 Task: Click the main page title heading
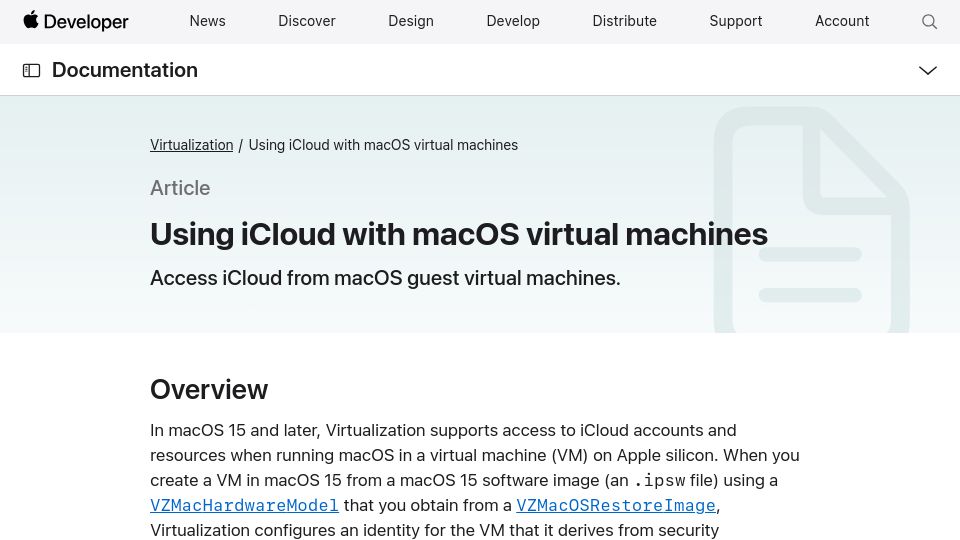point(459,234)
